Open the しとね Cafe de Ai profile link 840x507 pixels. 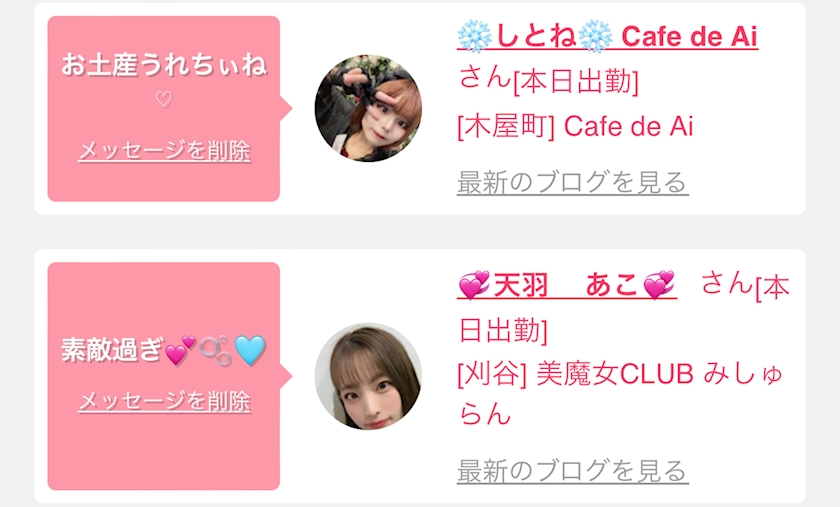[x=608, y=36]
